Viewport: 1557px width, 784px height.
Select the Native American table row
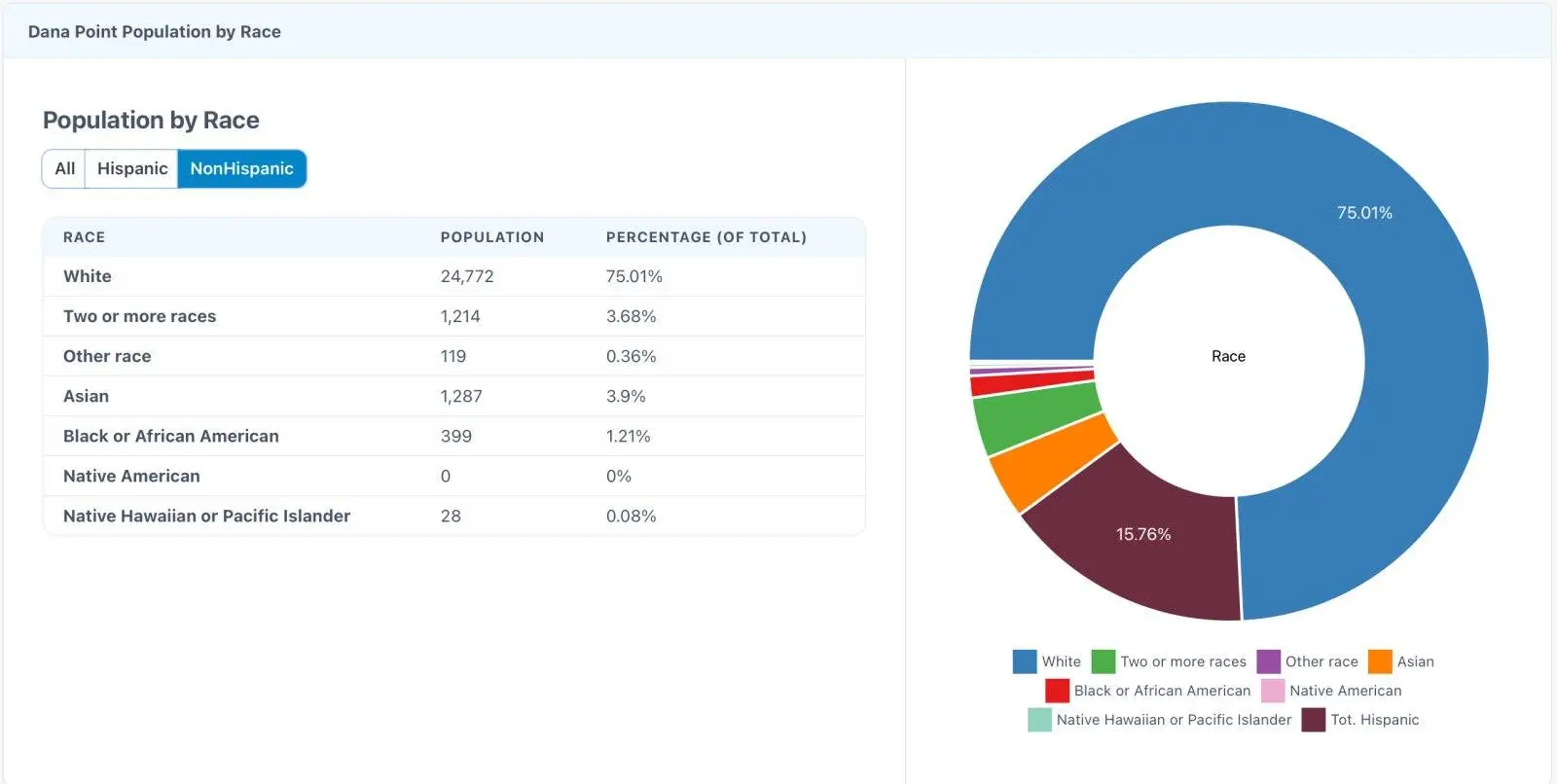pyautogui.click(x=453, y=476)
